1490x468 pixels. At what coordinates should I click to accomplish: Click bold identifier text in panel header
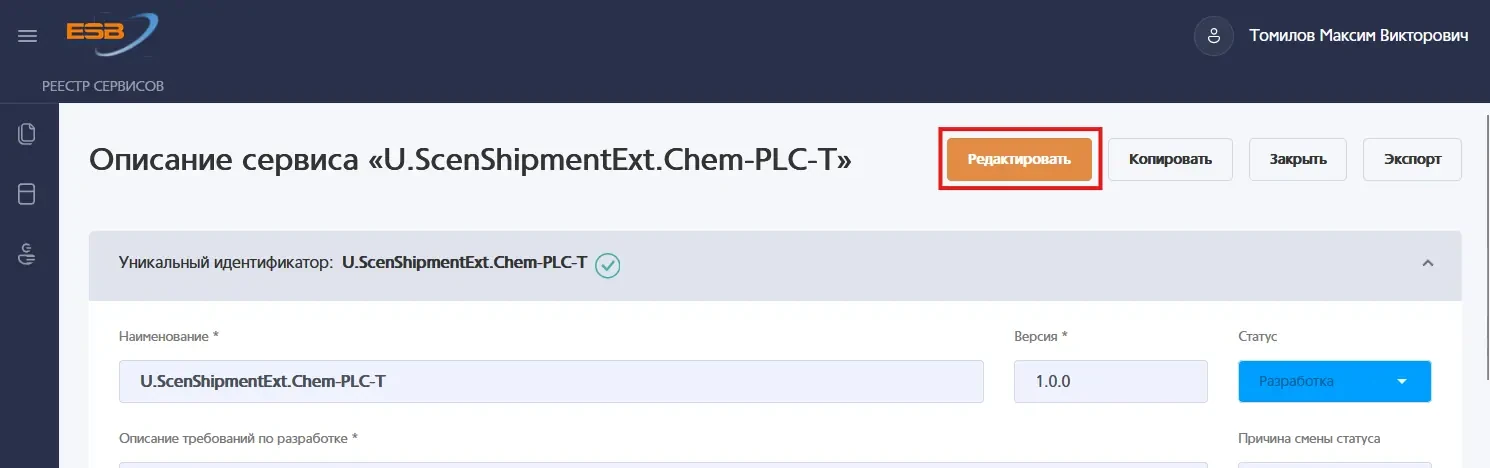(x=464, y=264)
